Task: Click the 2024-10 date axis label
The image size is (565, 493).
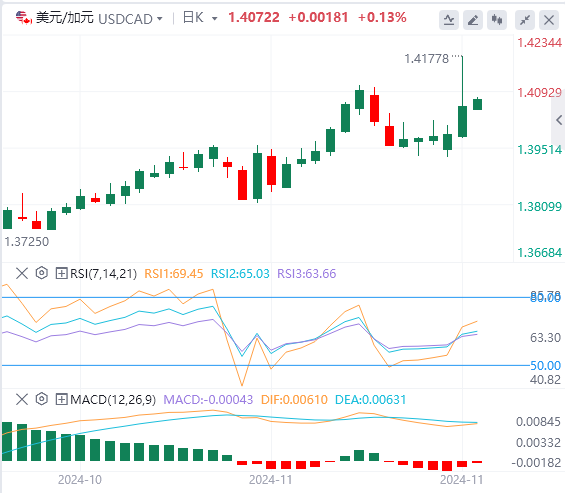Action: (80, 480)
